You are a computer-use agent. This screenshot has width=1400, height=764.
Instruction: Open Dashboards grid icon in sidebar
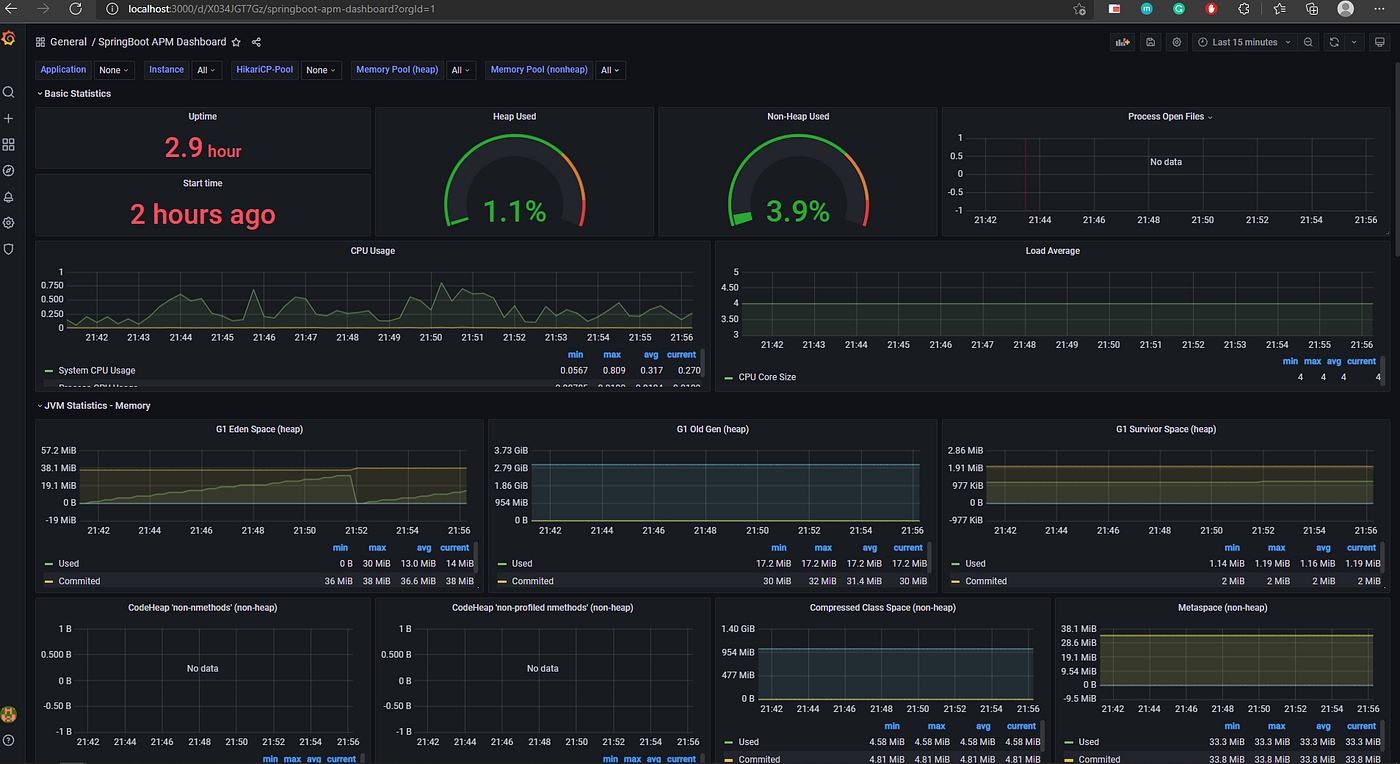point(8,144)
